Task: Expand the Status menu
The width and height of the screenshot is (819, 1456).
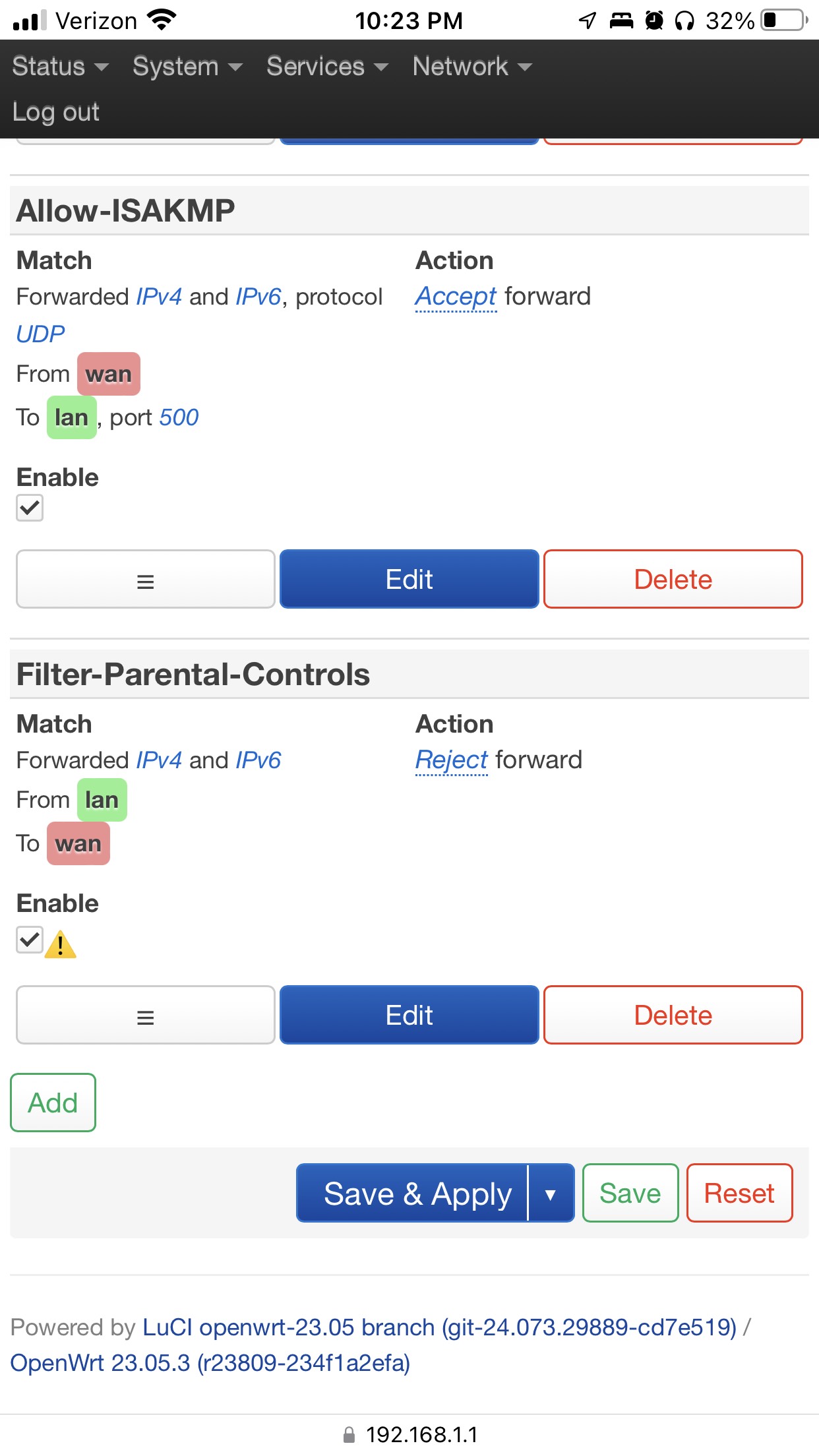Action: (x=60, y=66)
